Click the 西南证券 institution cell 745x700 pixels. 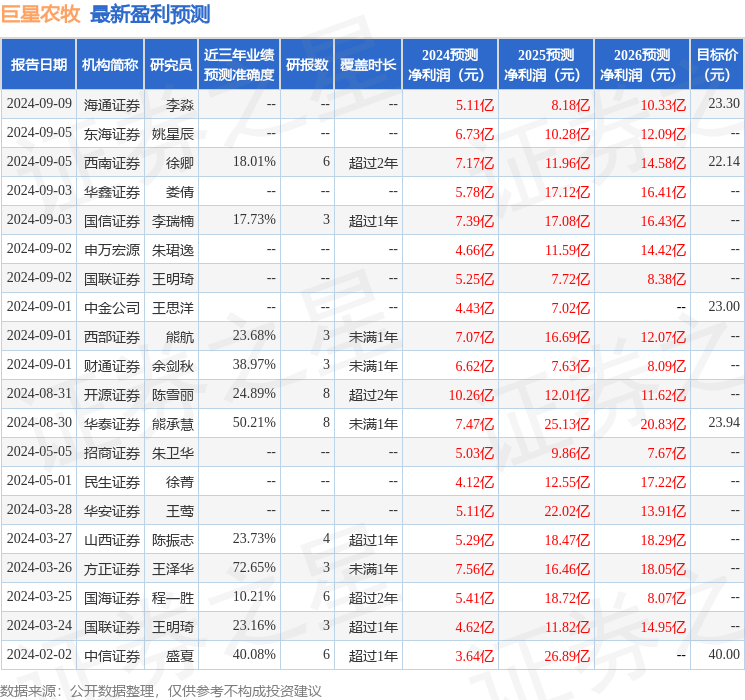[x=112, y=163]
